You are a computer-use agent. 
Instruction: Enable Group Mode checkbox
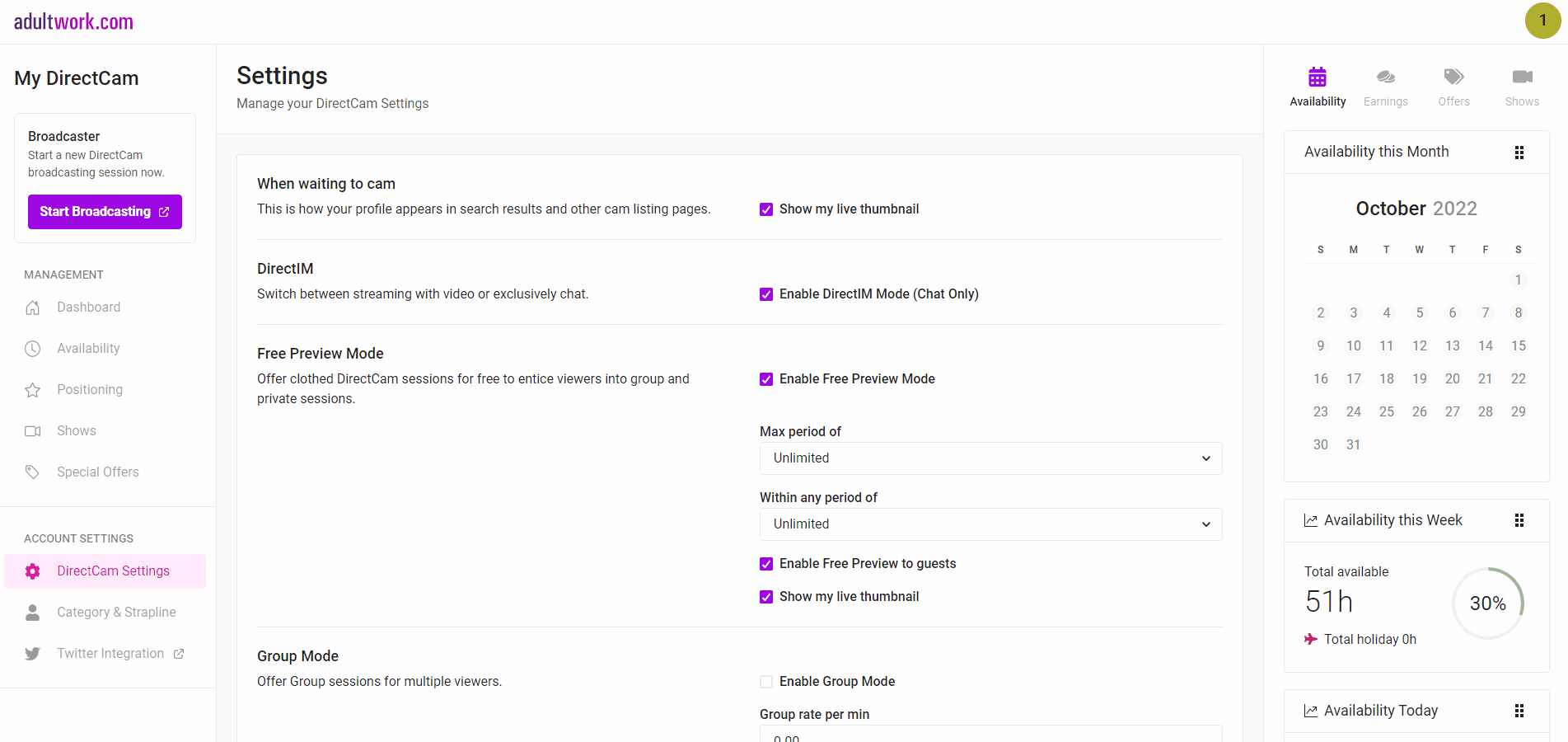tap(766, 682)
